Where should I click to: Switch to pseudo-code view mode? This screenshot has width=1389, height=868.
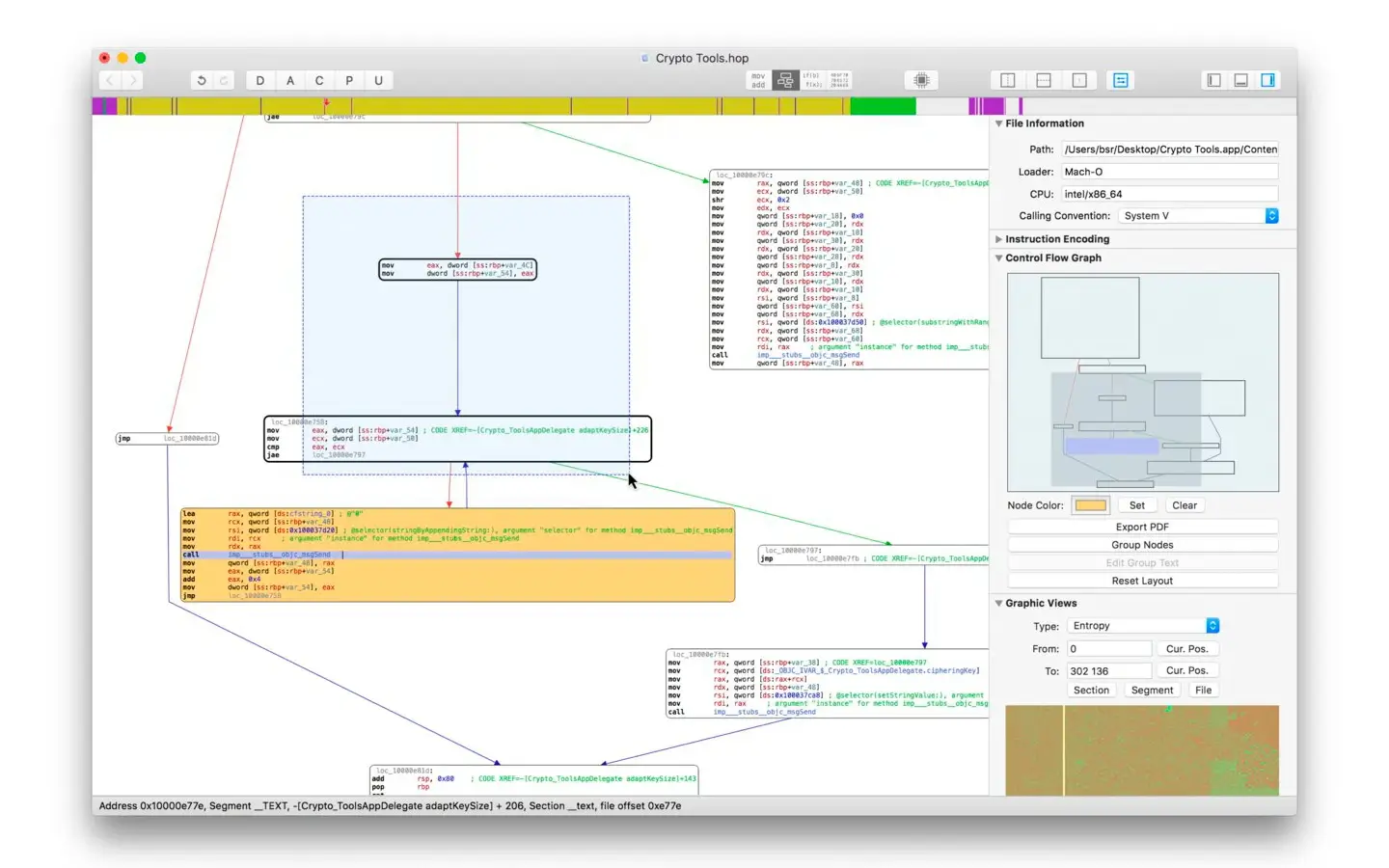point(812,81)
